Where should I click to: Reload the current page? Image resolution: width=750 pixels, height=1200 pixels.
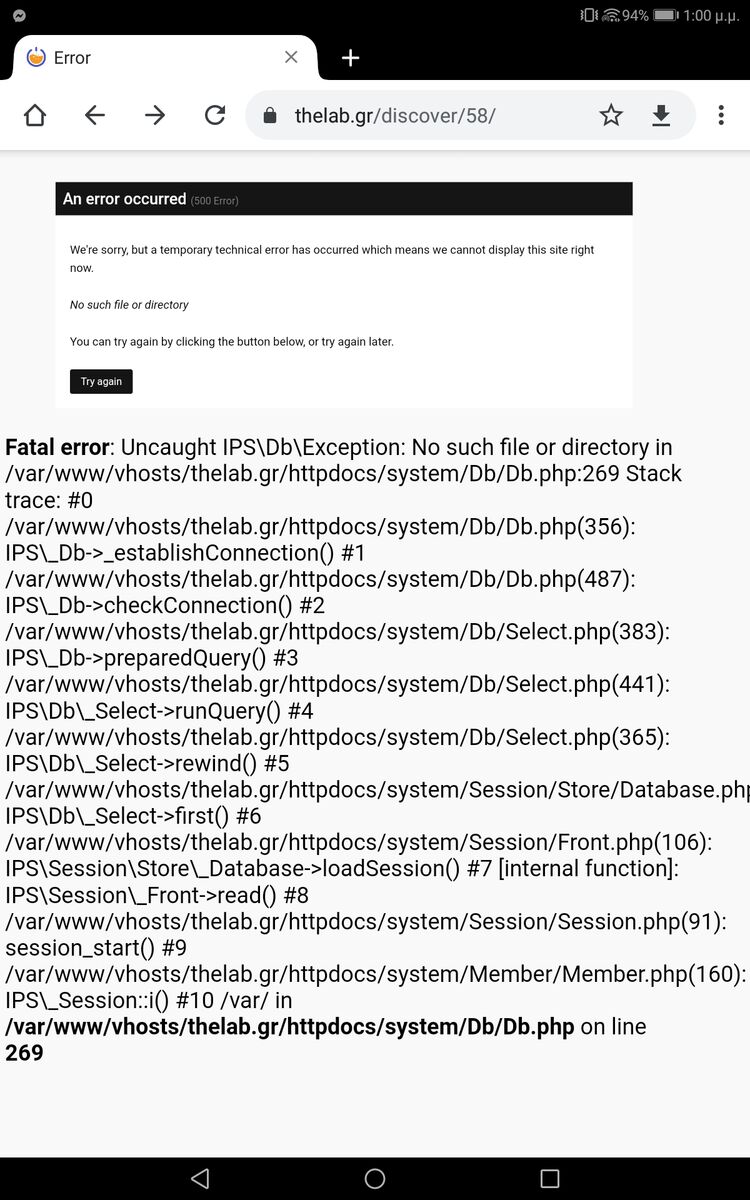[215, 116]
